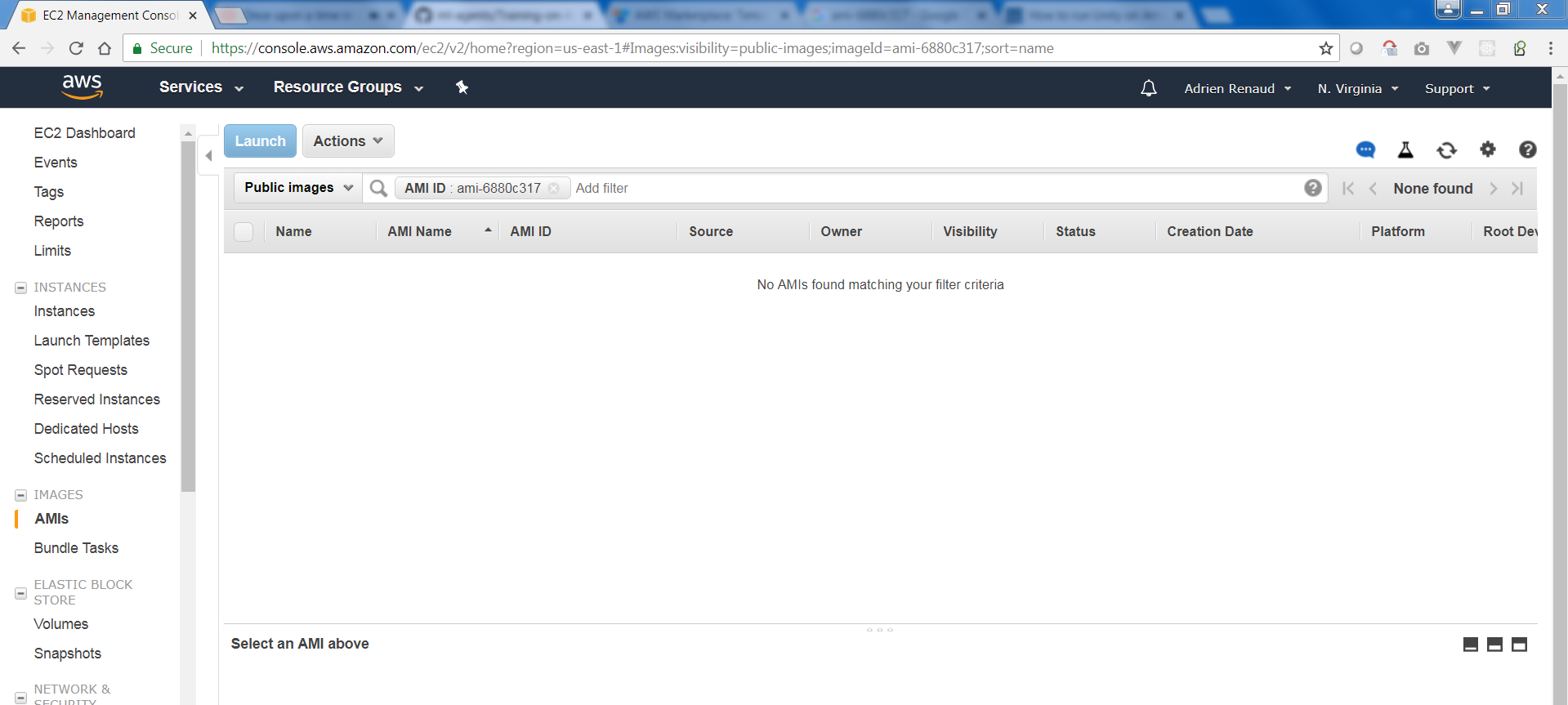This screenshot has height=705, width=1568.
Task: Open the black help question mark icon
Action: tap(1528, 149)
